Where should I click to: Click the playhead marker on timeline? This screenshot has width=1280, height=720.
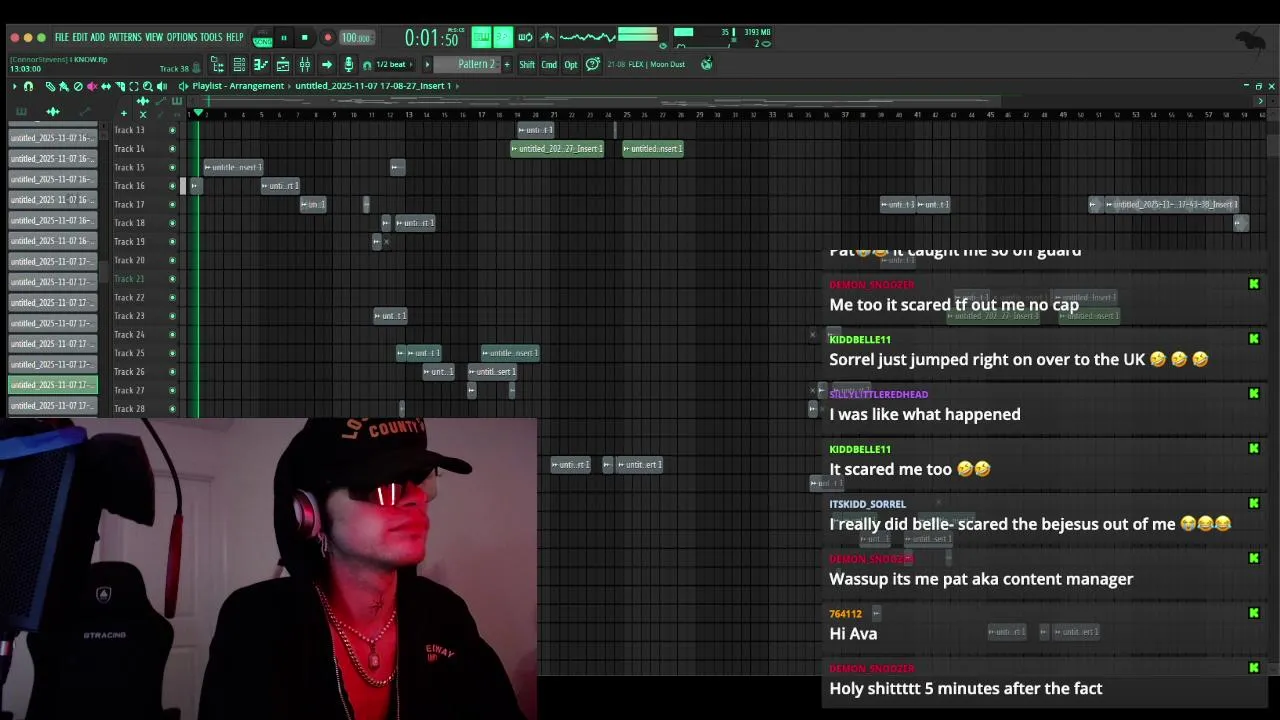(198, 112)
